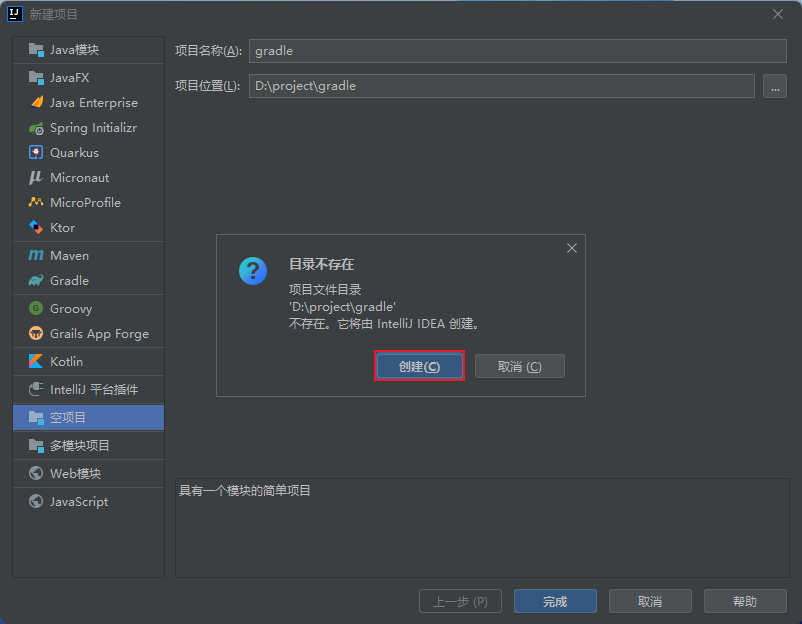Choose Java Enterprise project type
Viewport: 802px width, 624px height.
(x=88, y=102)
